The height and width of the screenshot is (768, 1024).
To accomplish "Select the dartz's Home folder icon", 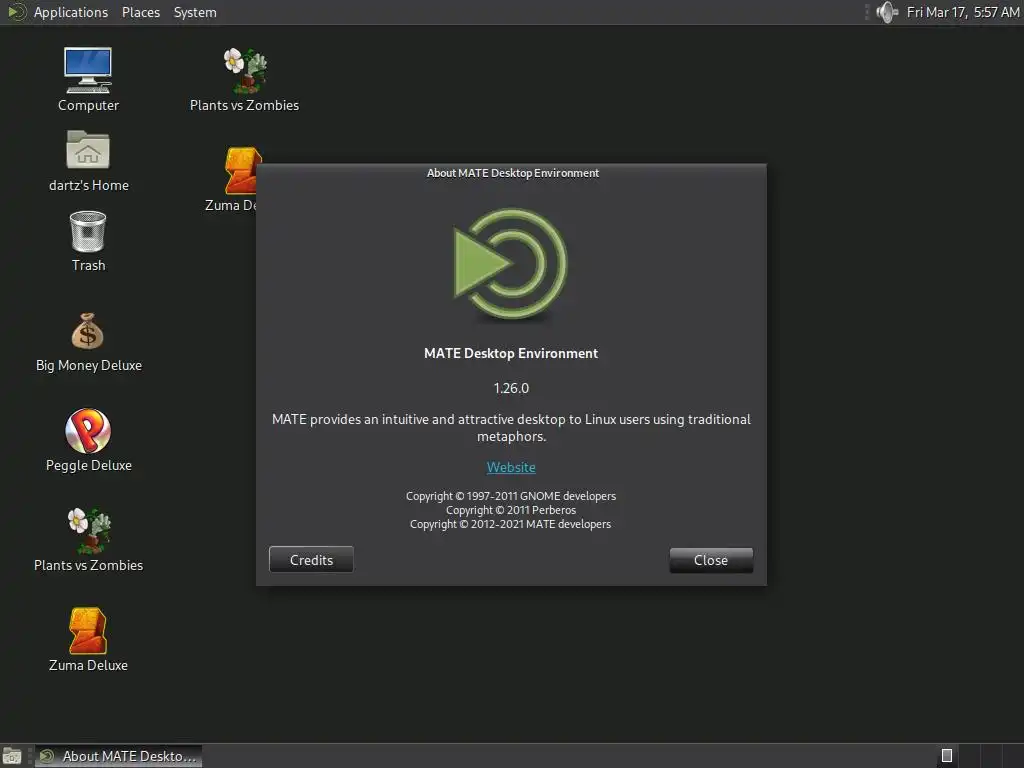I will (88, 161).
